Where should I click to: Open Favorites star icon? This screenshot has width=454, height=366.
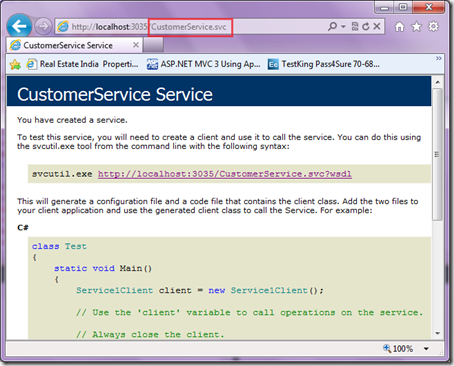(416, 26)
